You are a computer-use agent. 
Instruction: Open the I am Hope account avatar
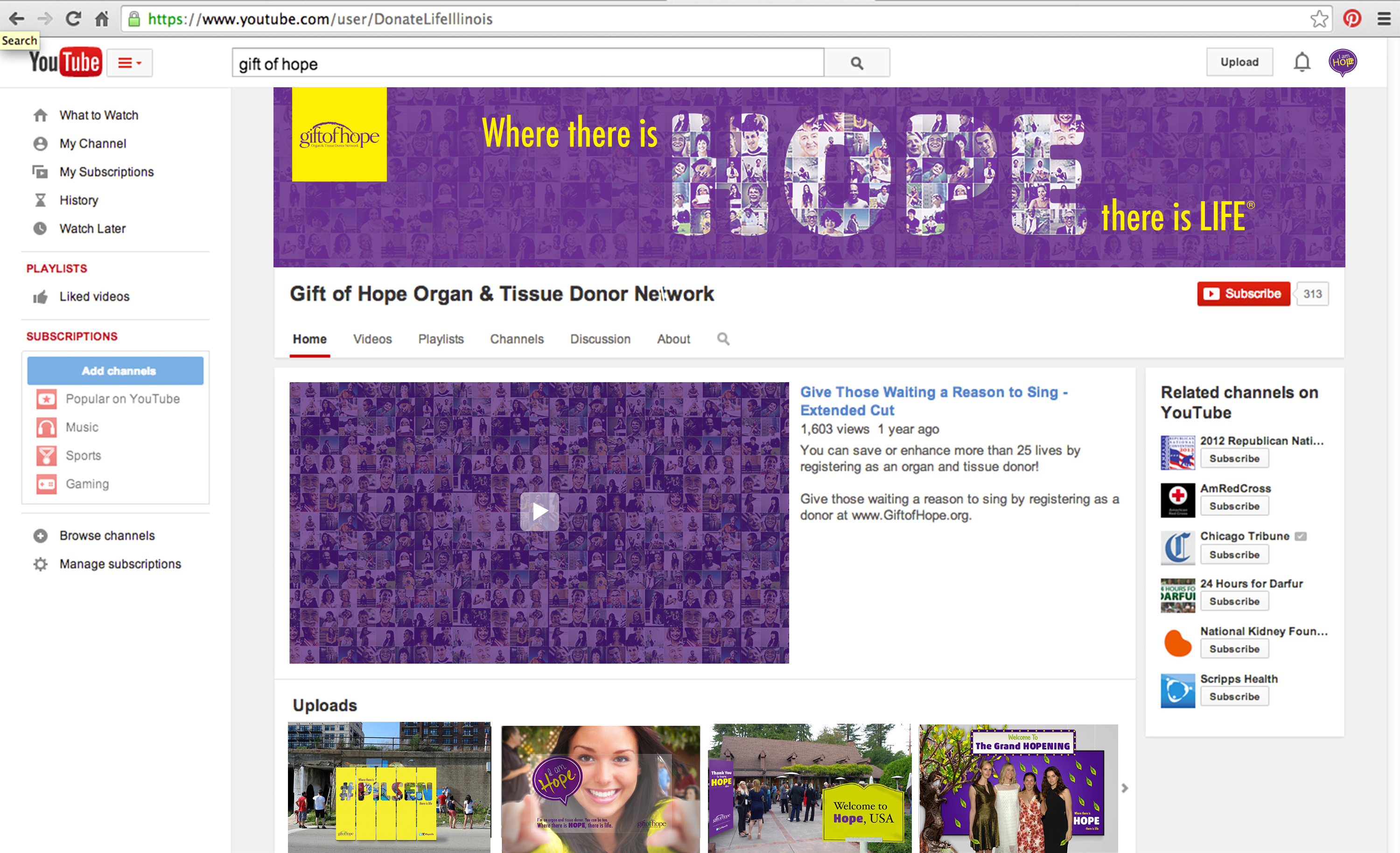[1342, 62]
